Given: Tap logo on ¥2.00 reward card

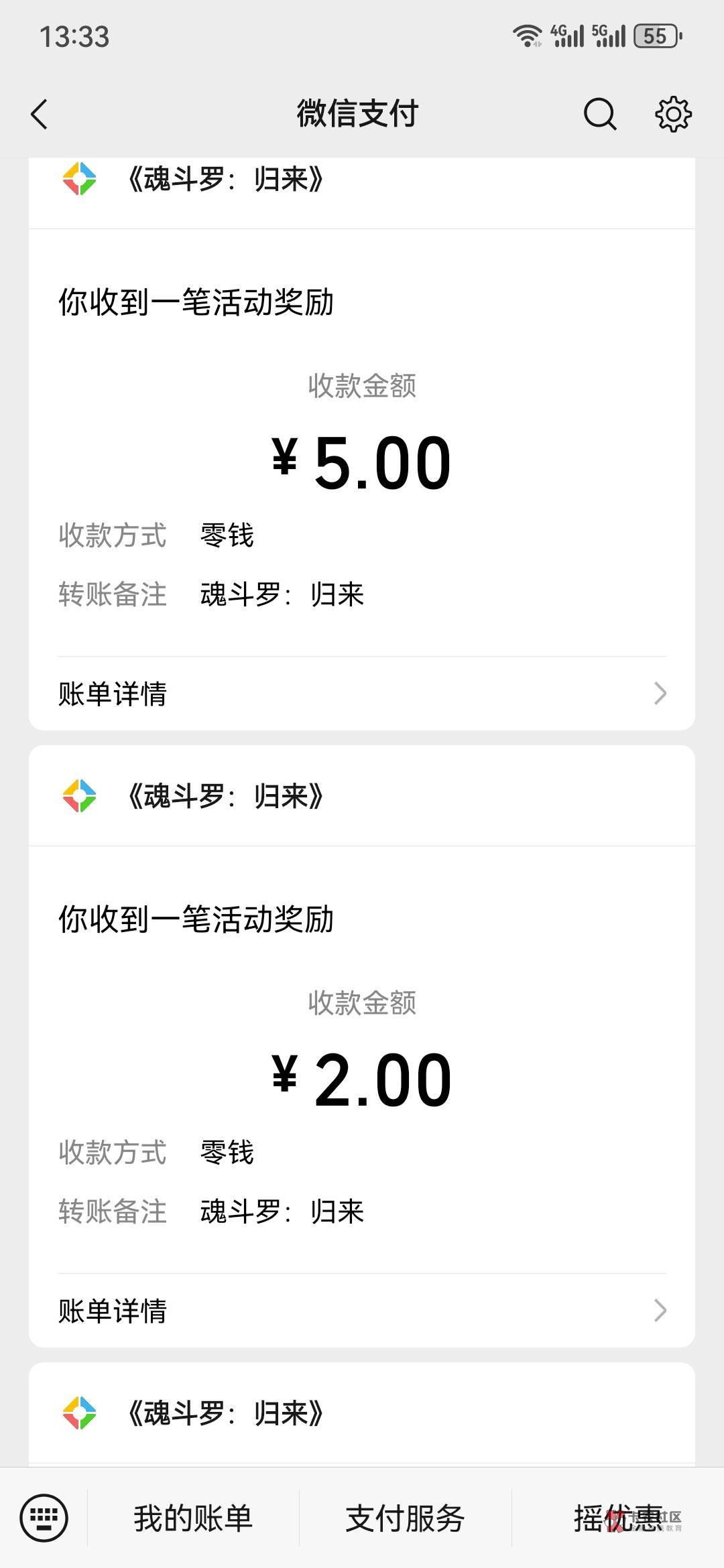Looking at the screenshot, I should 79,796.
